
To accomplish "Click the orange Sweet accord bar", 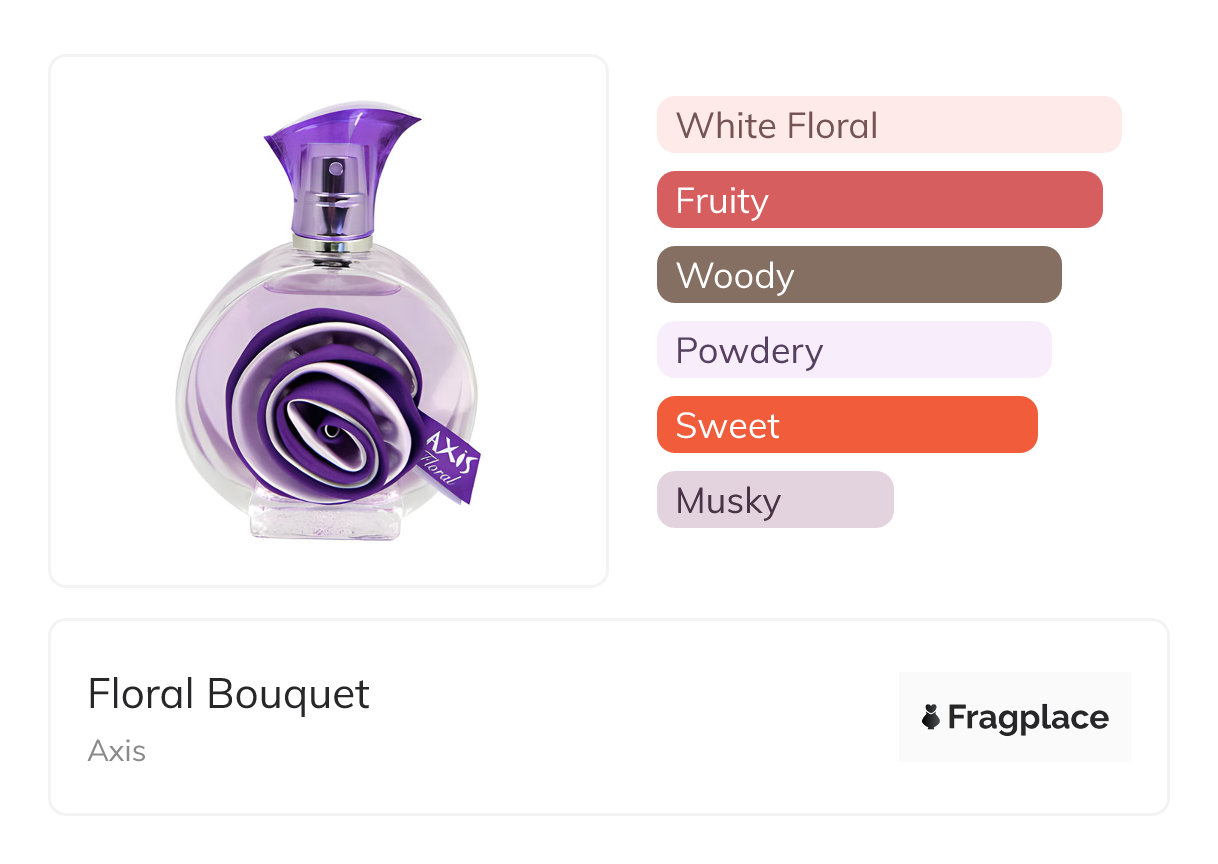I will (846, 425).
